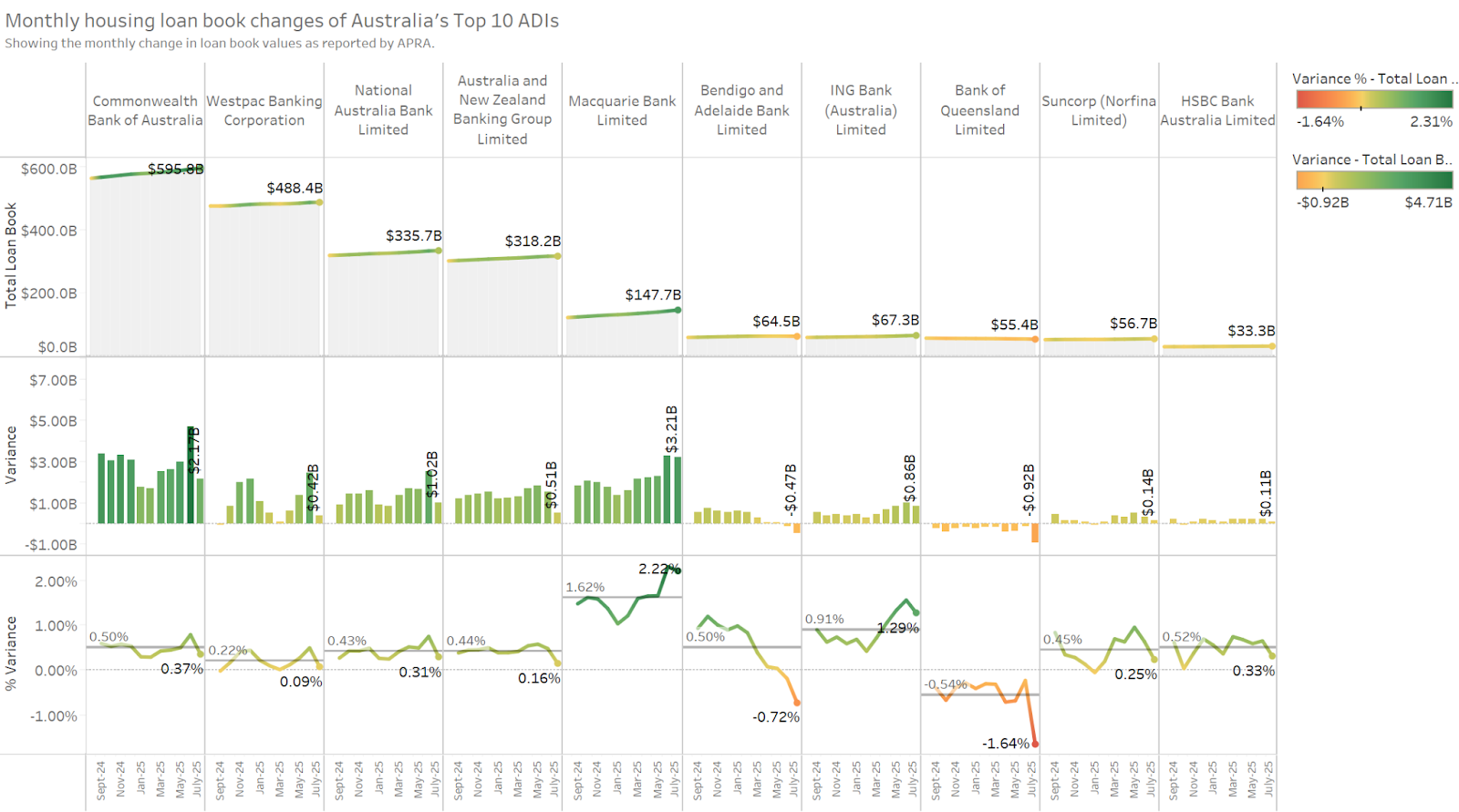Click the 0.25% Suncorp variance label
The height and width of the screenshot is (812, 1459).
(x=1136, y=674)
